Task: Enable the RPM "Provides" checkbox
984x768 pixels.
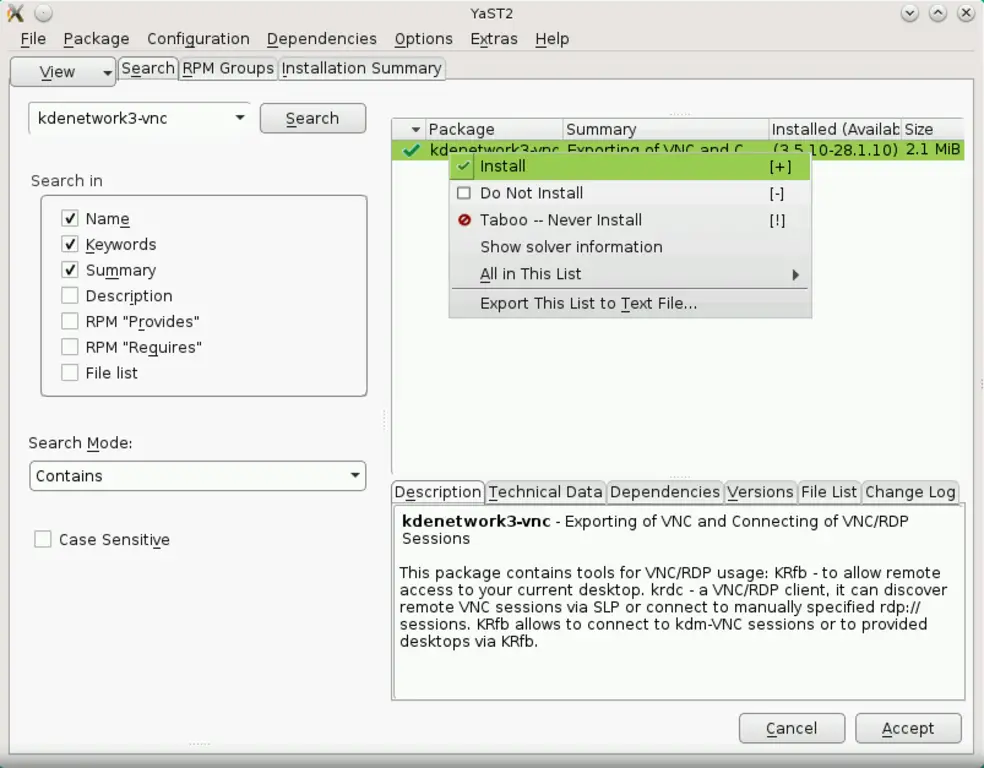Action: tap(70, 321)
